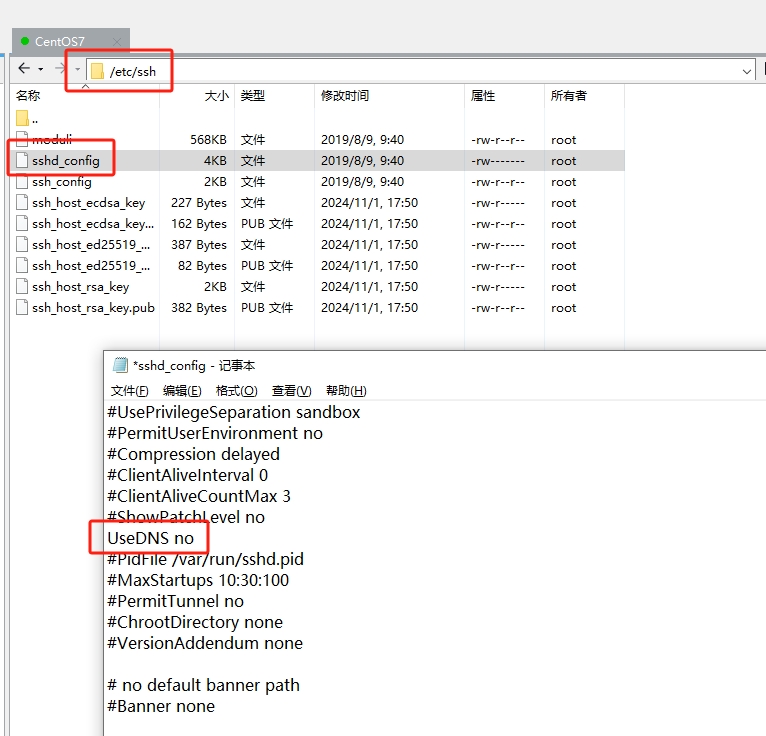Select ssh_host_ecdsa_key... 162 Bytes file icon
The height and width of the screenshot is (736, 766).
click(x=22, y=223)
